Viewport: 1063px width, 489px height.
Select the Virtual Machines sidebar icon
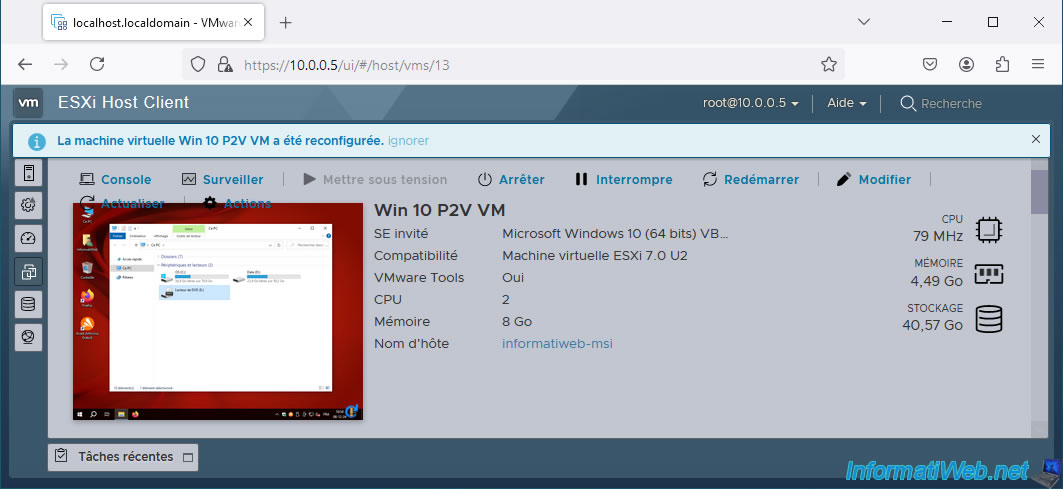(28, 272)
